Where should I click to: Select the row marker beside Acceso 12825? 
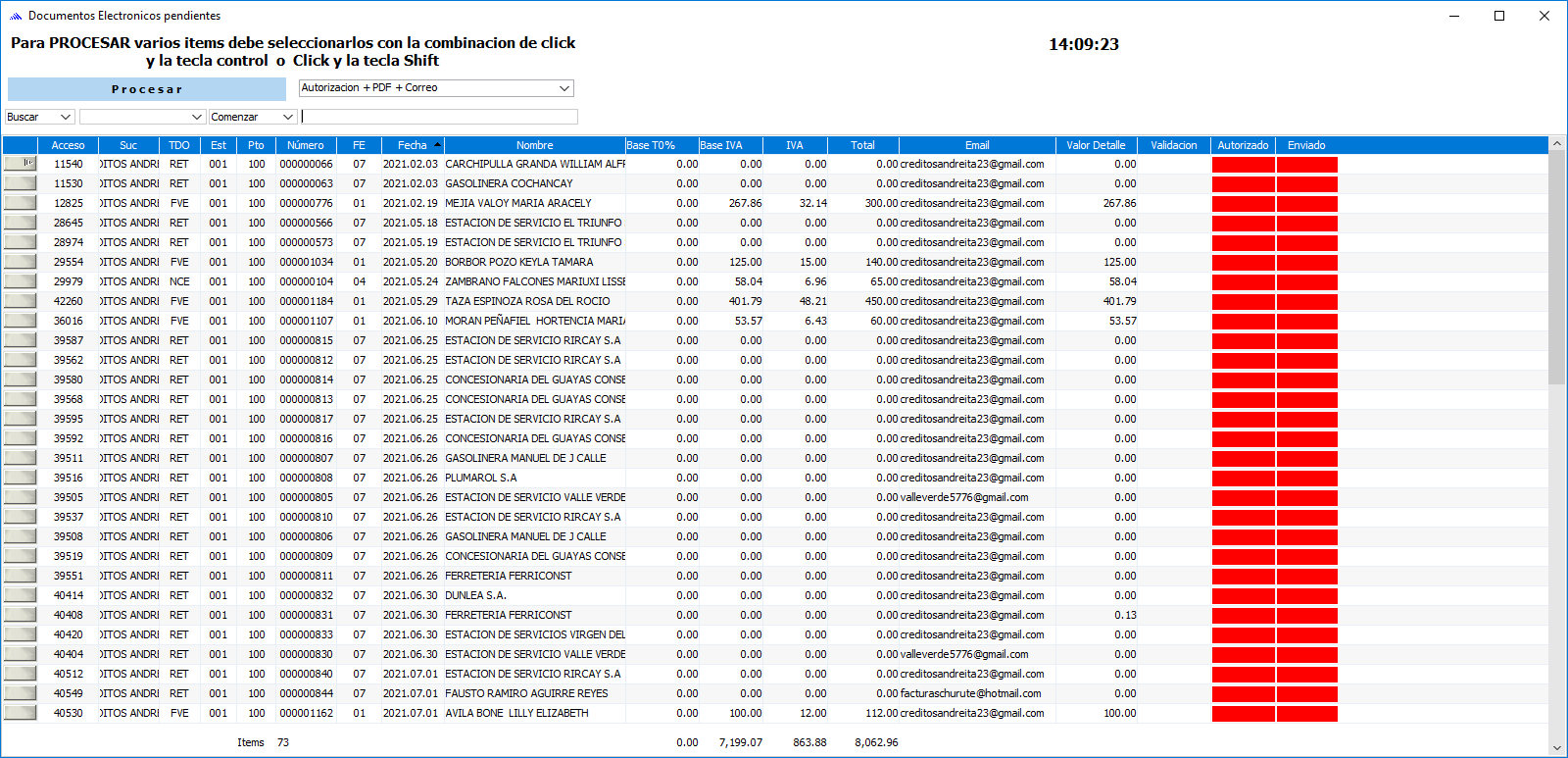[x=20, y=203]
